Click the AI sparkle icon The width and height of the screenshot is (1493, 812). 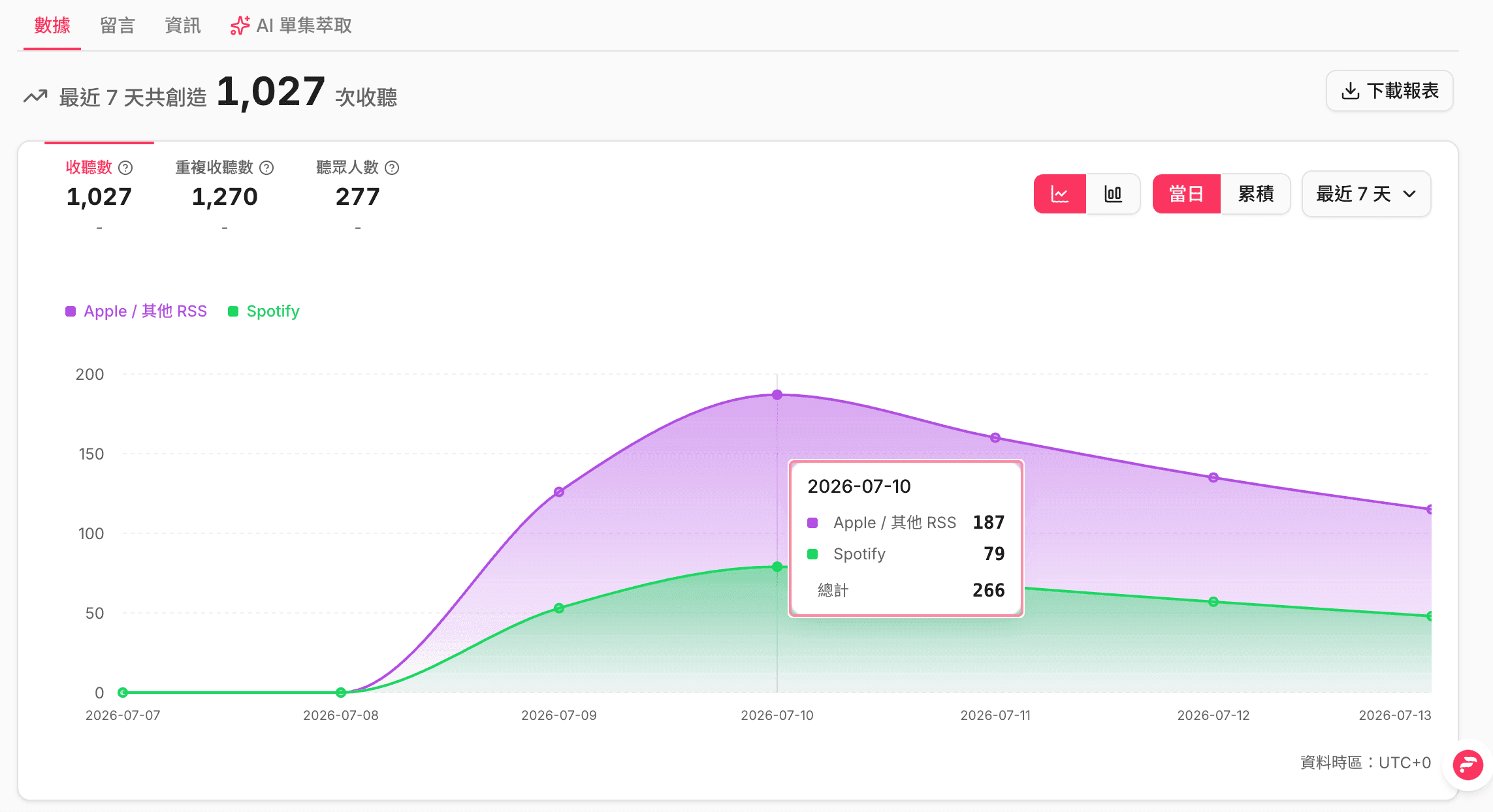240,25
